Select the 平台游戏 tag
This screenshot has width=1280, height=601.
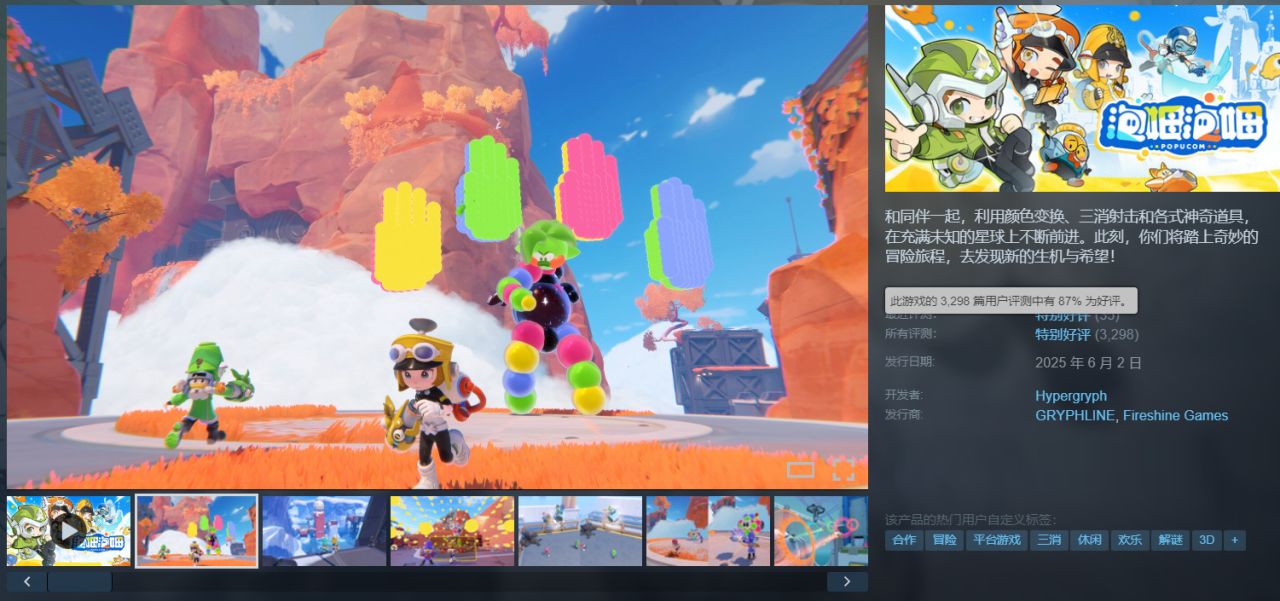pos(997,540)
